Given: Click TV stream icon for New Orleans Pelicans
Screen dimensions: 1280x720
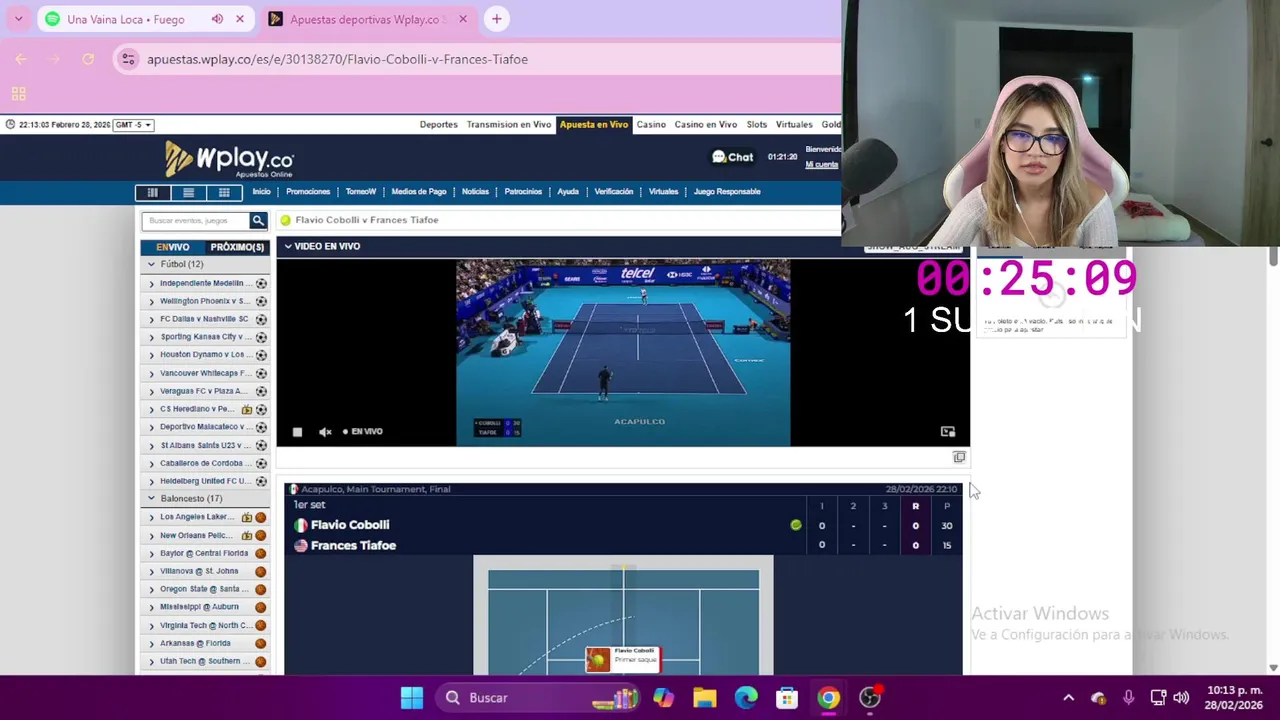Looking at the screenshot, I should (x=246, y=535).
